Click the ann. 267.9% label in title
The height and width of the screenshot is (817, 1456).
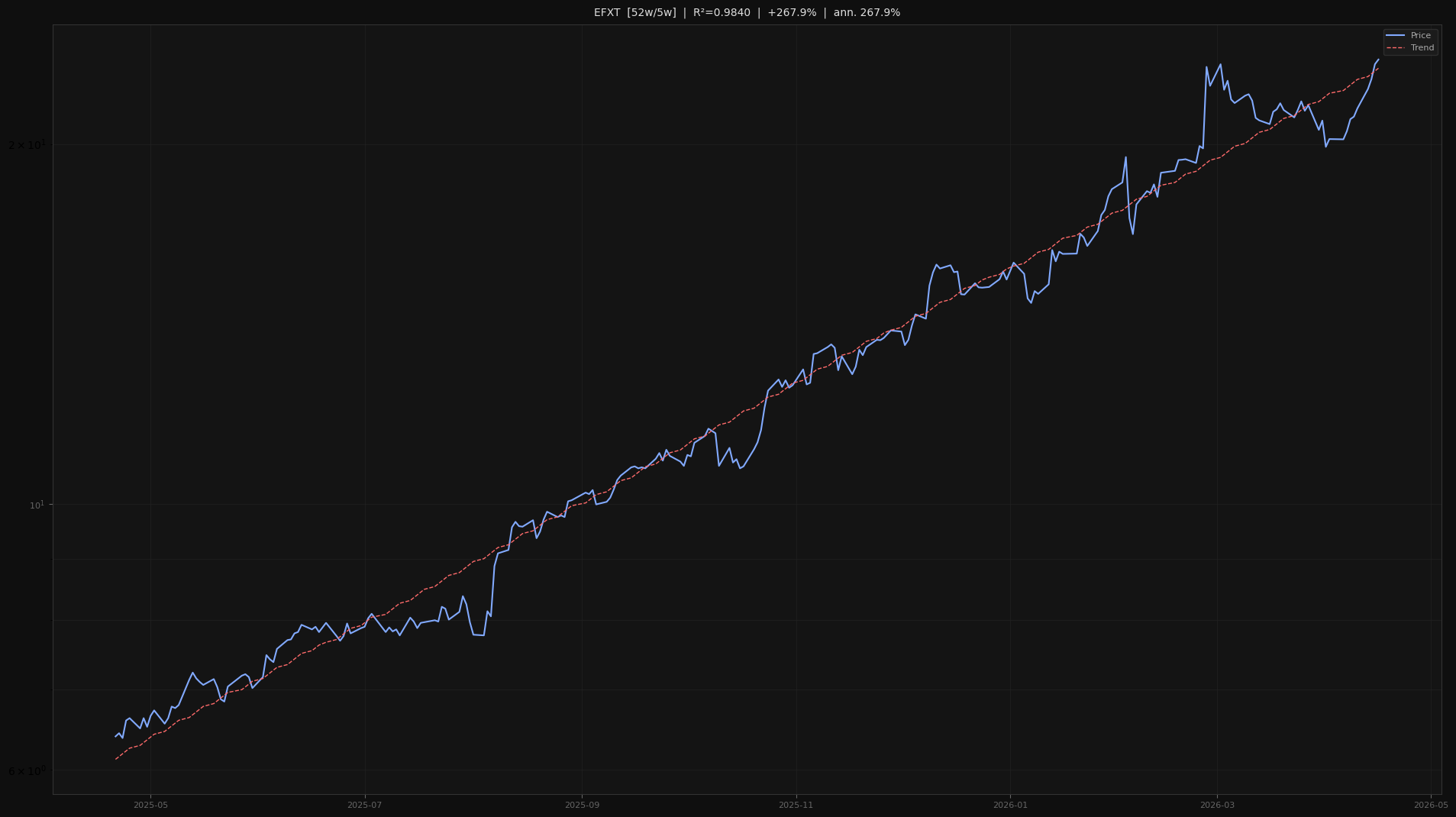(867, 12)
